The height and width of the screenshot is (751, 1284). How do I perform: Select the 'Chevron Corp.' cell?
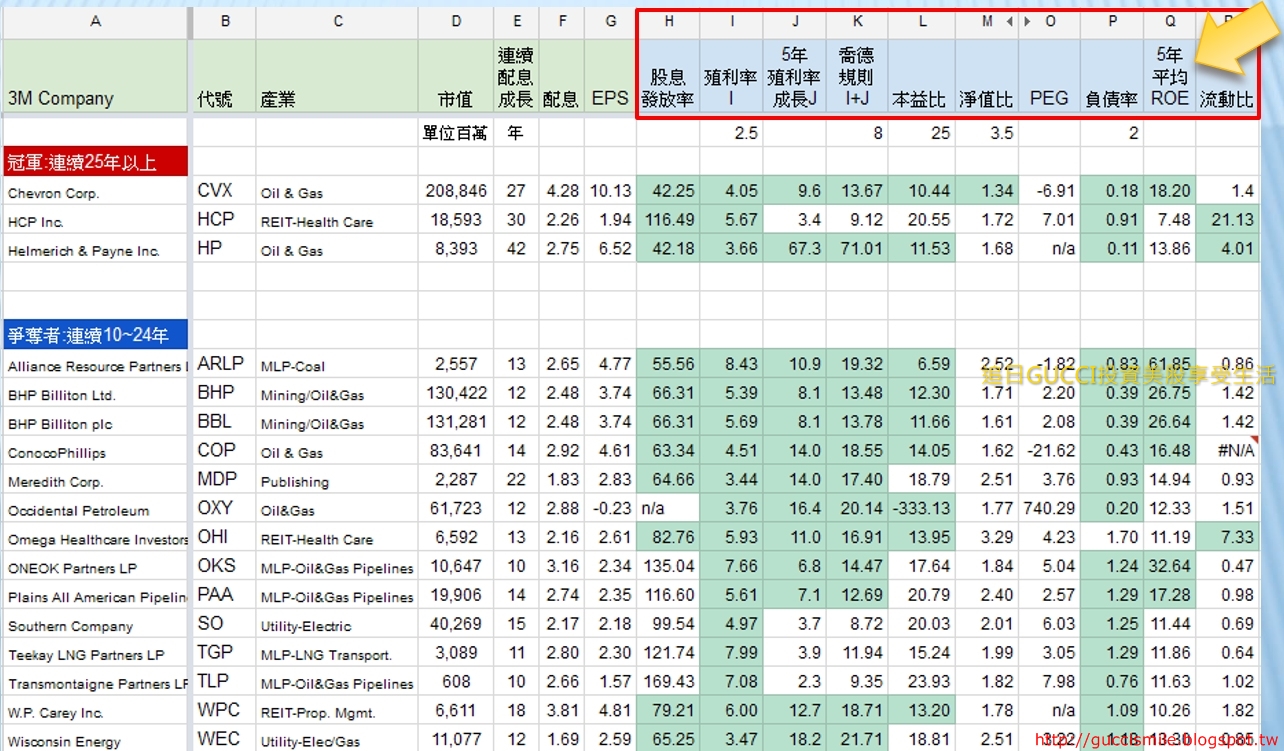pos(95,191)
